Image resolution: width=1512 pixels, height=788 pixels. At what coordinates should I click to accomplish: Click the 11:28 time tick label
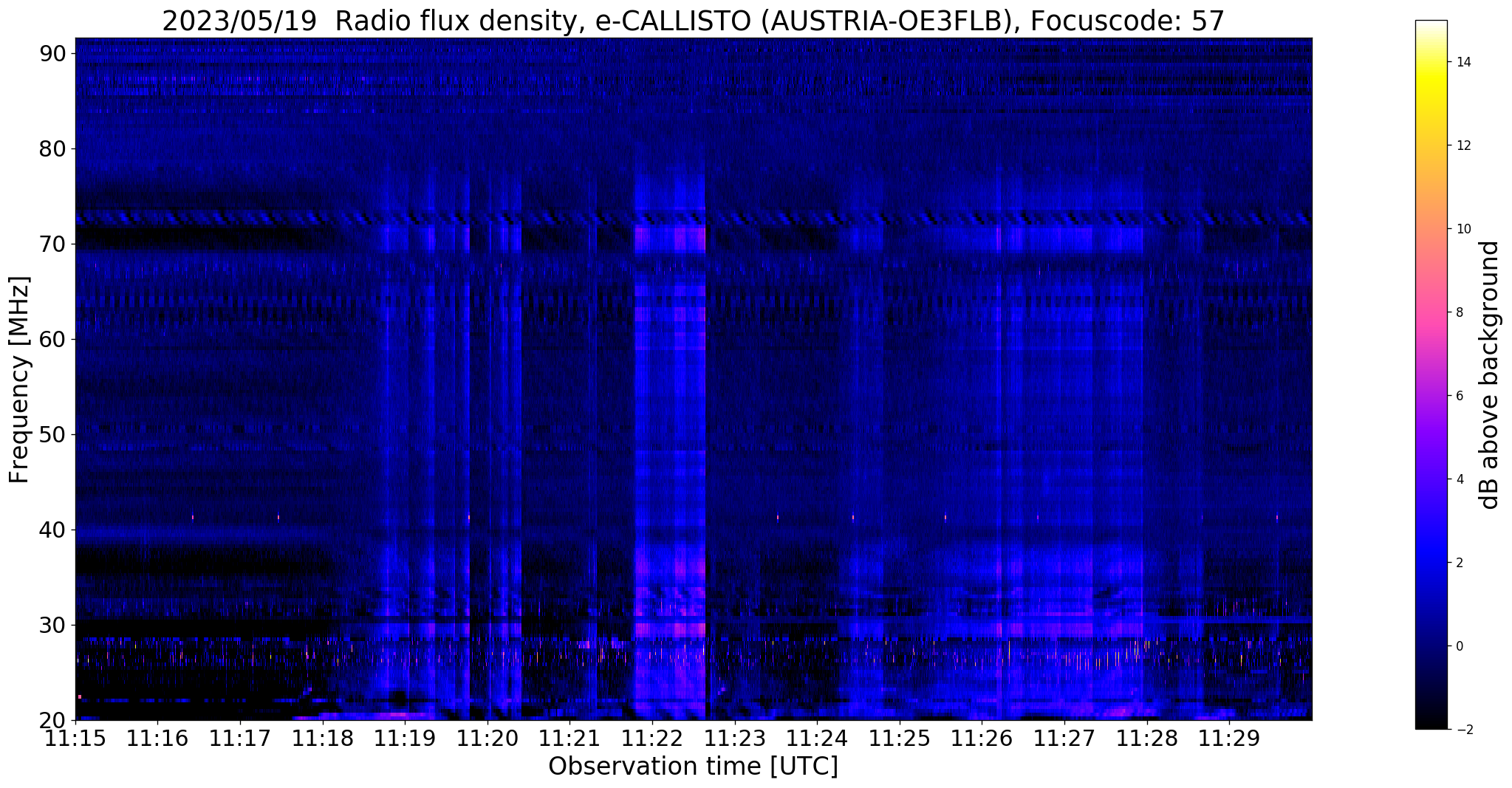click(x=1147, y=738)
